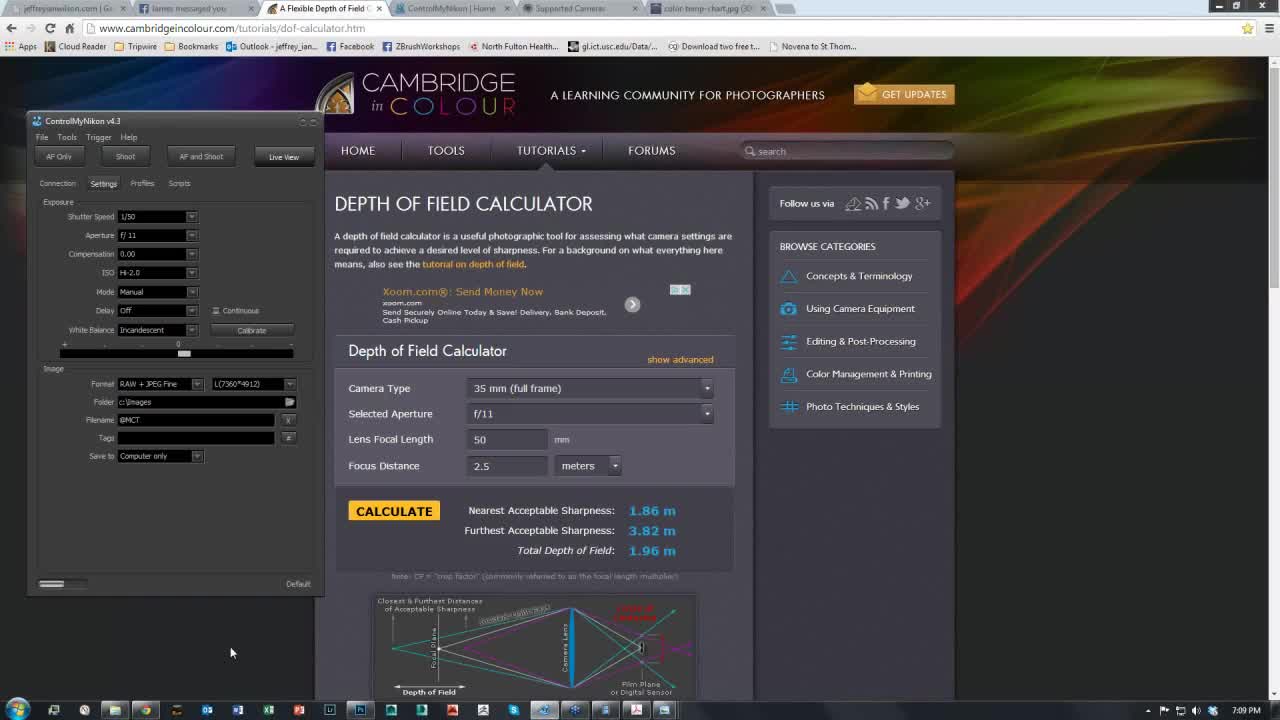Image resolution: width=1280 pixels, height=720 pixels.
Task: Click the exposure meter slider handle
Action: pyautogui.click(x=184, y=353)
